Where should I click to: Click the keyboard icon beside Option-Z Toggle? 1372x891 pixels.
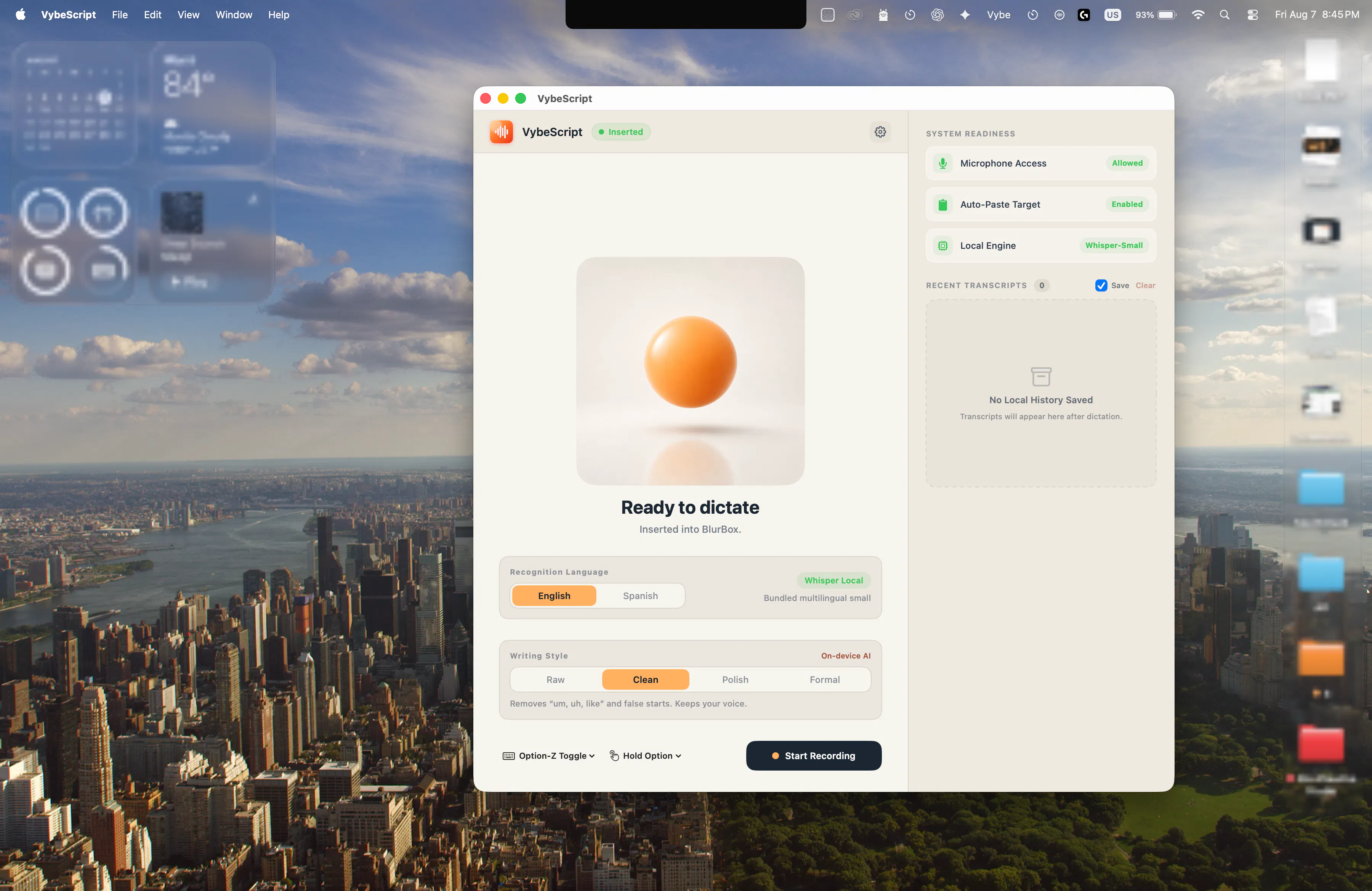point(508,756)
